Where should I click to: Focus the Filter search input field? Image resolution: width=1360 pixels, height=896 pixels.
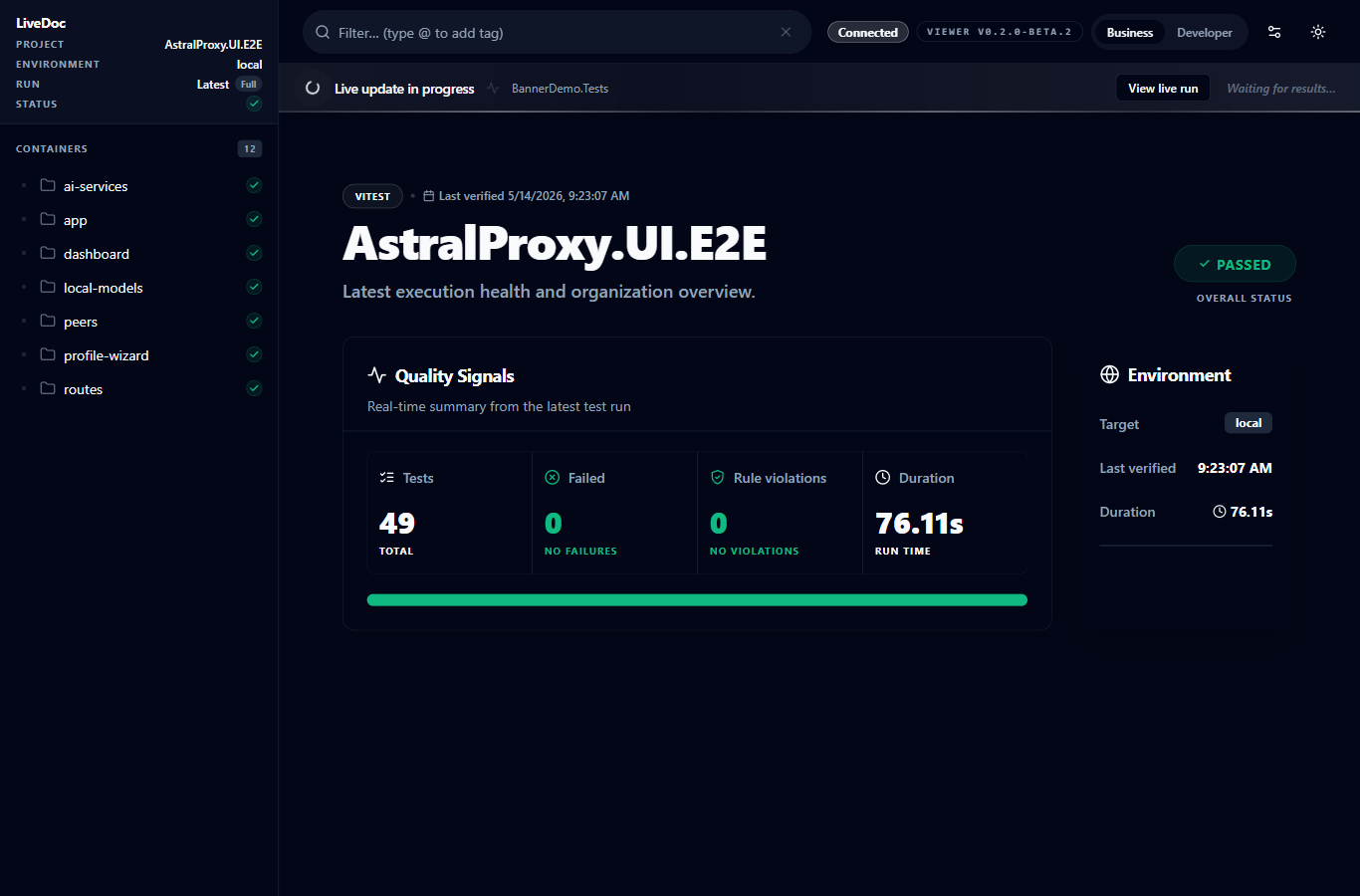[557, 32]
